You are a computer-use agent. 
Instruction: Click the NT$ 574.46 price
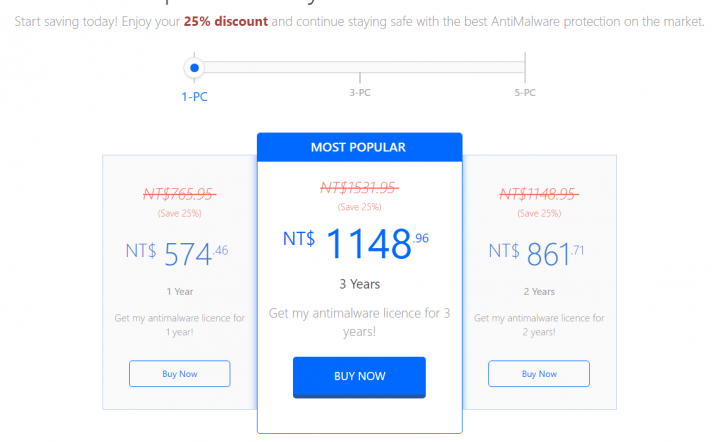pos(178,253)
